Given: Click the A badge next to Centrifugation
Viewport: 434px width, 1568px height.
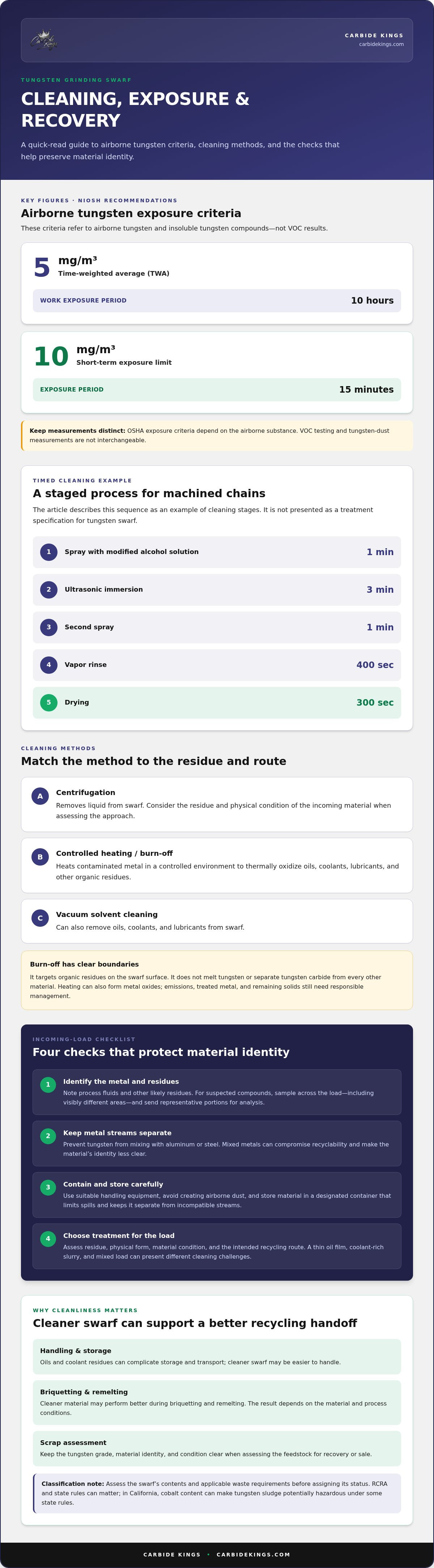Looking at the screenshot, I should pos(40,796).
